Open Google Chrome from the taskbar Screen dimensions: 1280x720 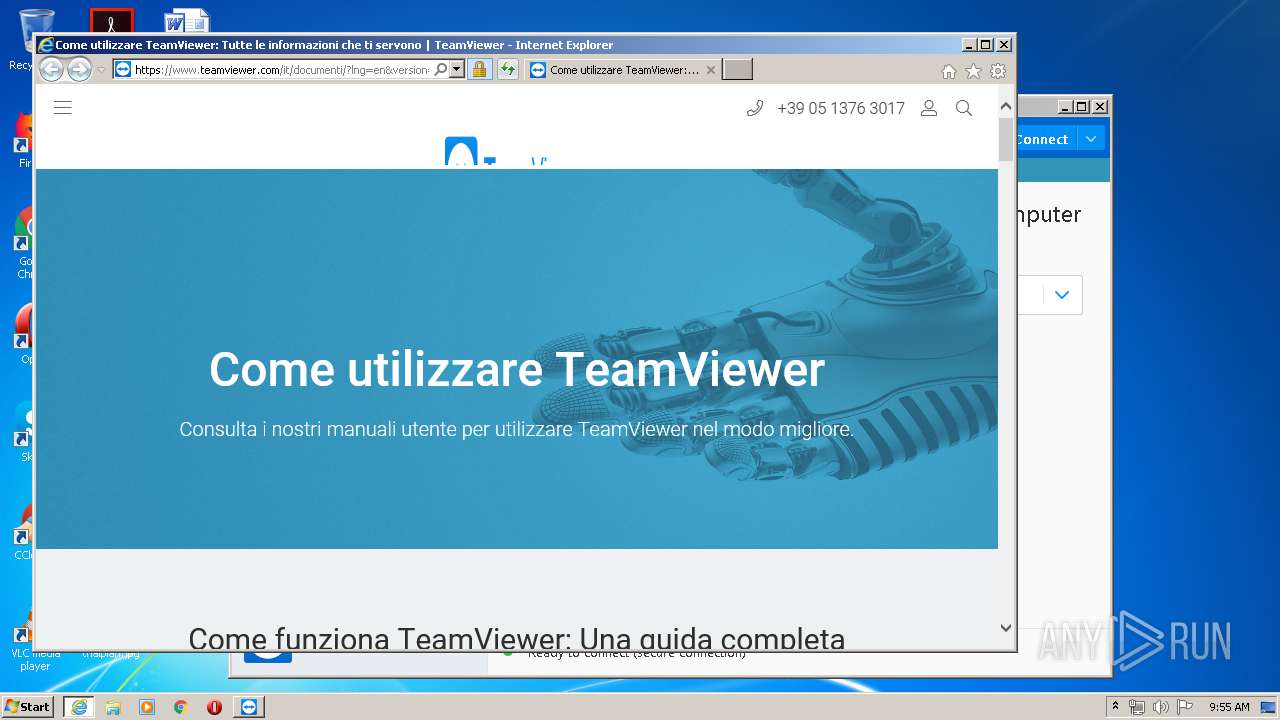pos(181,707)
